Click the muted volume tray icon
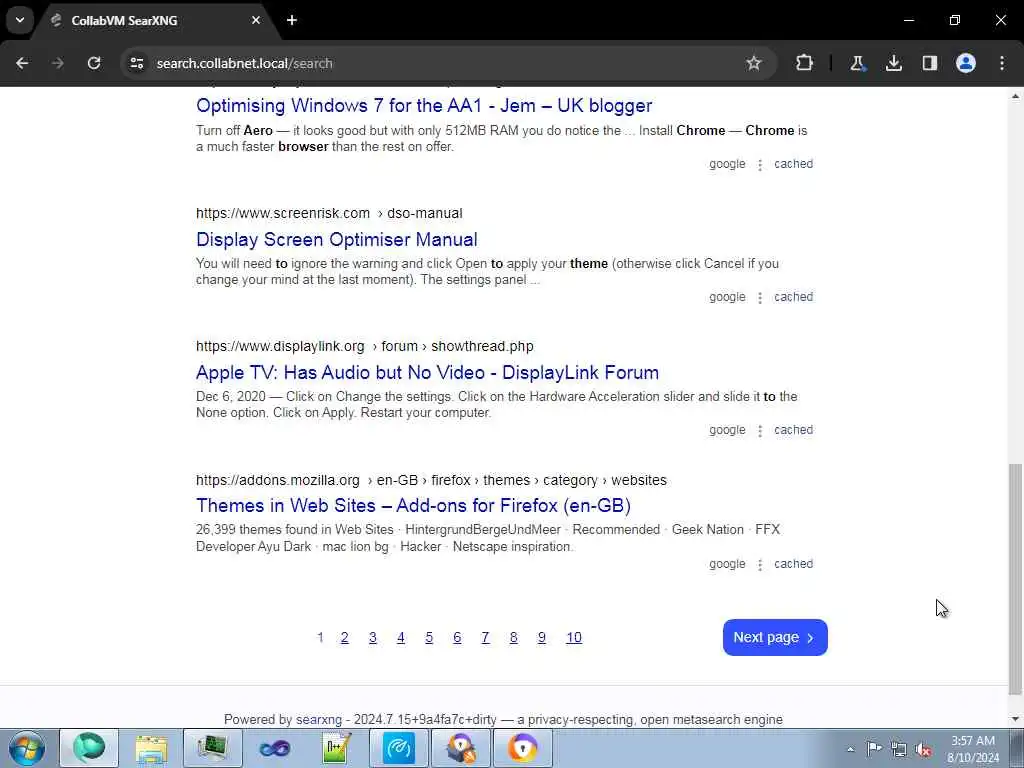This screenshot has height=768, width=1024. pos(923,749)
